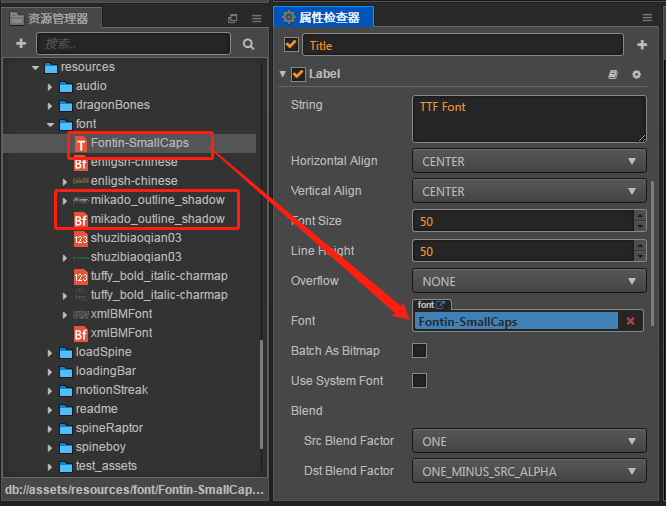666x506 pixels.
Task: Toggle the Label component enabled checkbox
Action: coord(298,74)
